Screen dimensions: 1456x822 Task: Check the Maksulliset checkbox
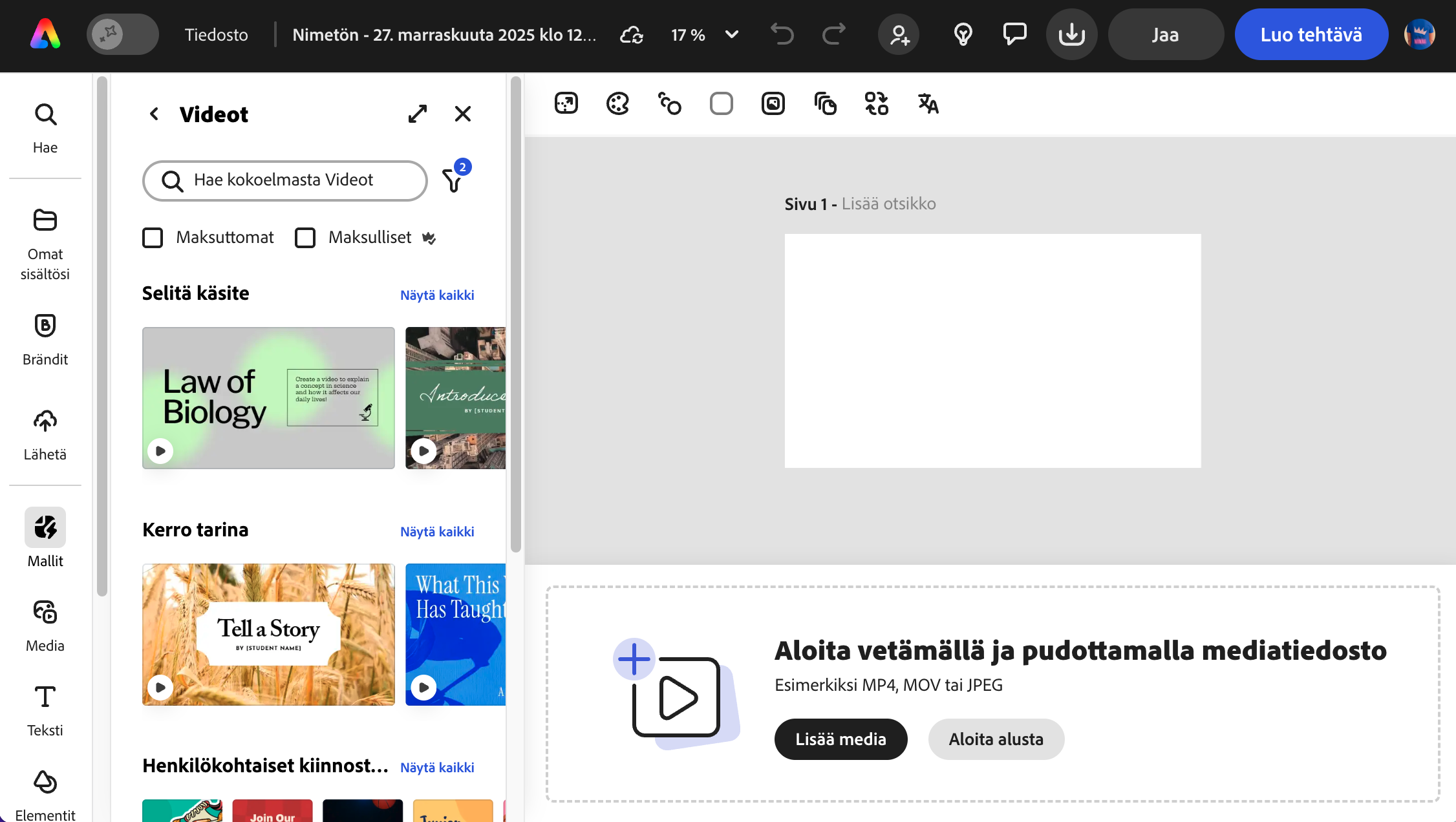point(305,238)
